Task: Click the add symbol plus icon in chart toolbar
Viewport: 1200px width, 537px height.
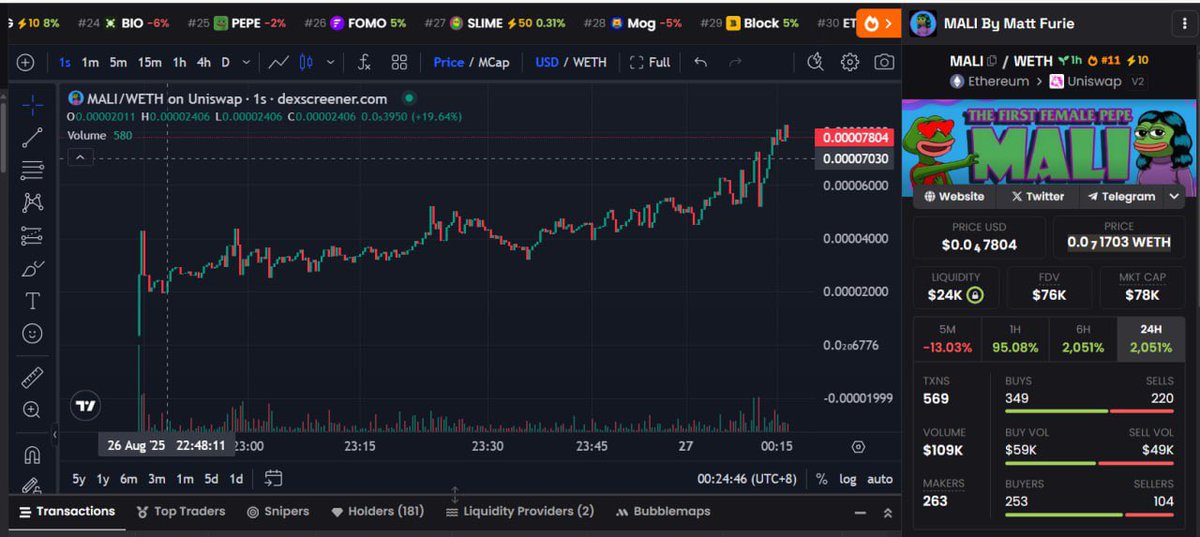Action: (x=25, y=62)
